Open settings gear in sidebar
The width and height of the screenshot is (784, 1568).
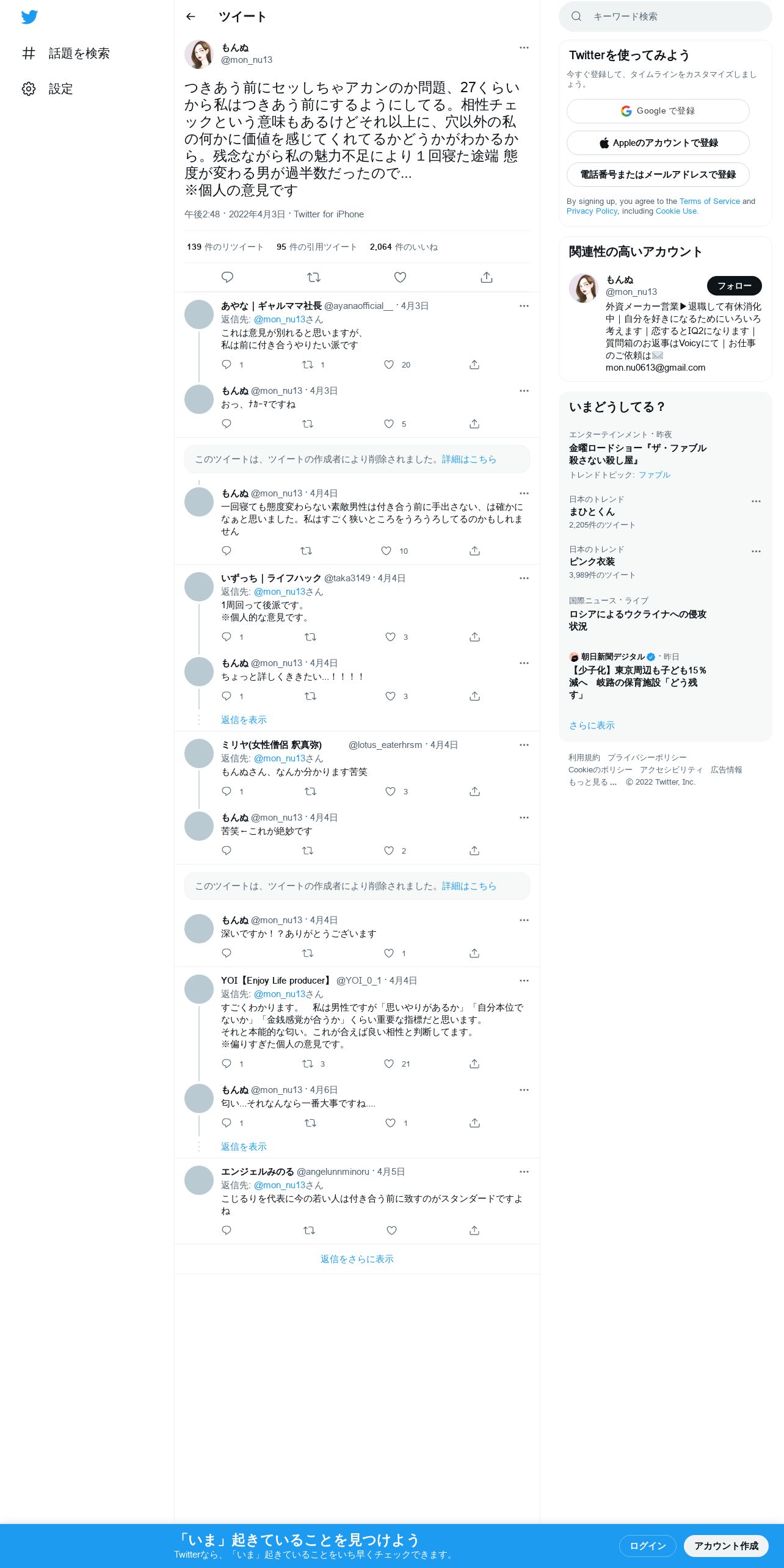tap(29, 89)
